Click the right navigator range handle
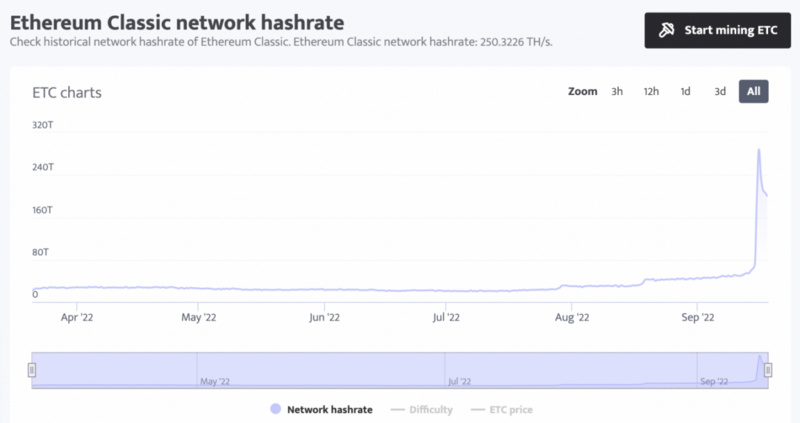 (x=768, y=370)
